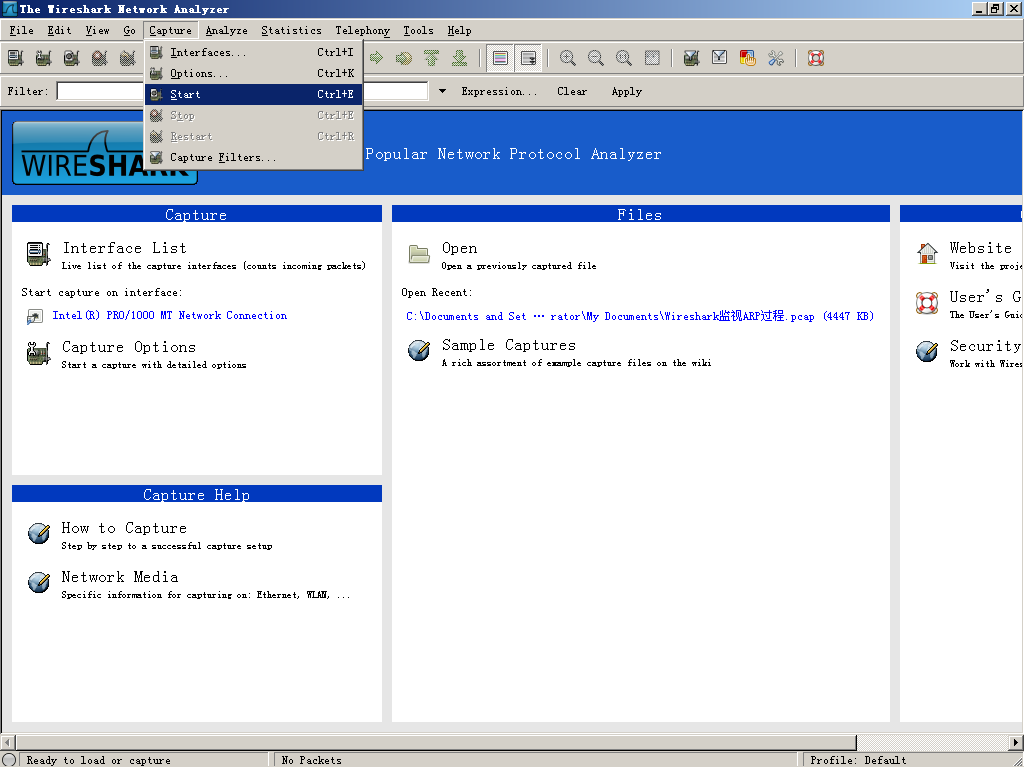Click the expert info status circle icon
Image resolution: width=1024 pixels, height=768 pixels.
(9, 760)
